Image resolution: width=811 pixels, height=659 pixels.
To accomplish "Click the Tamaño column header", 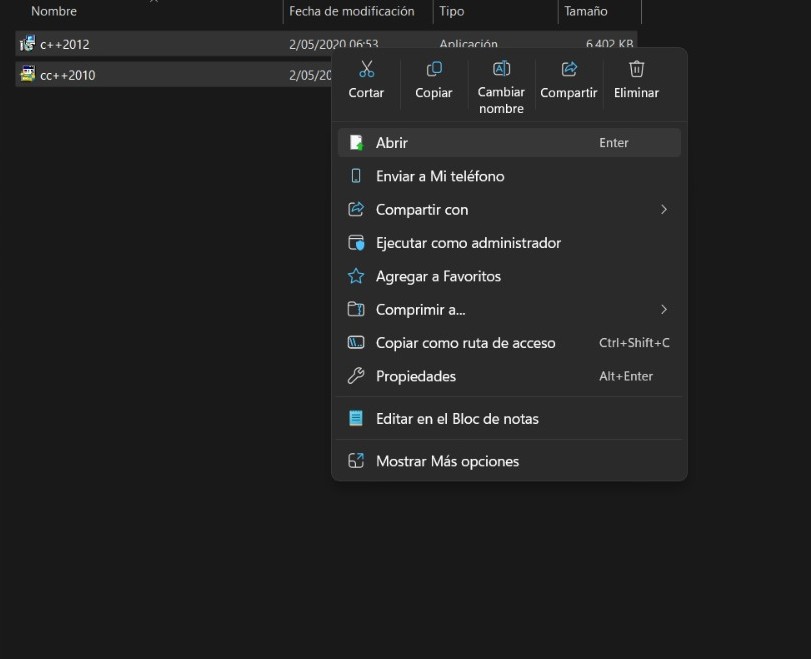I will tap(586, 11).
